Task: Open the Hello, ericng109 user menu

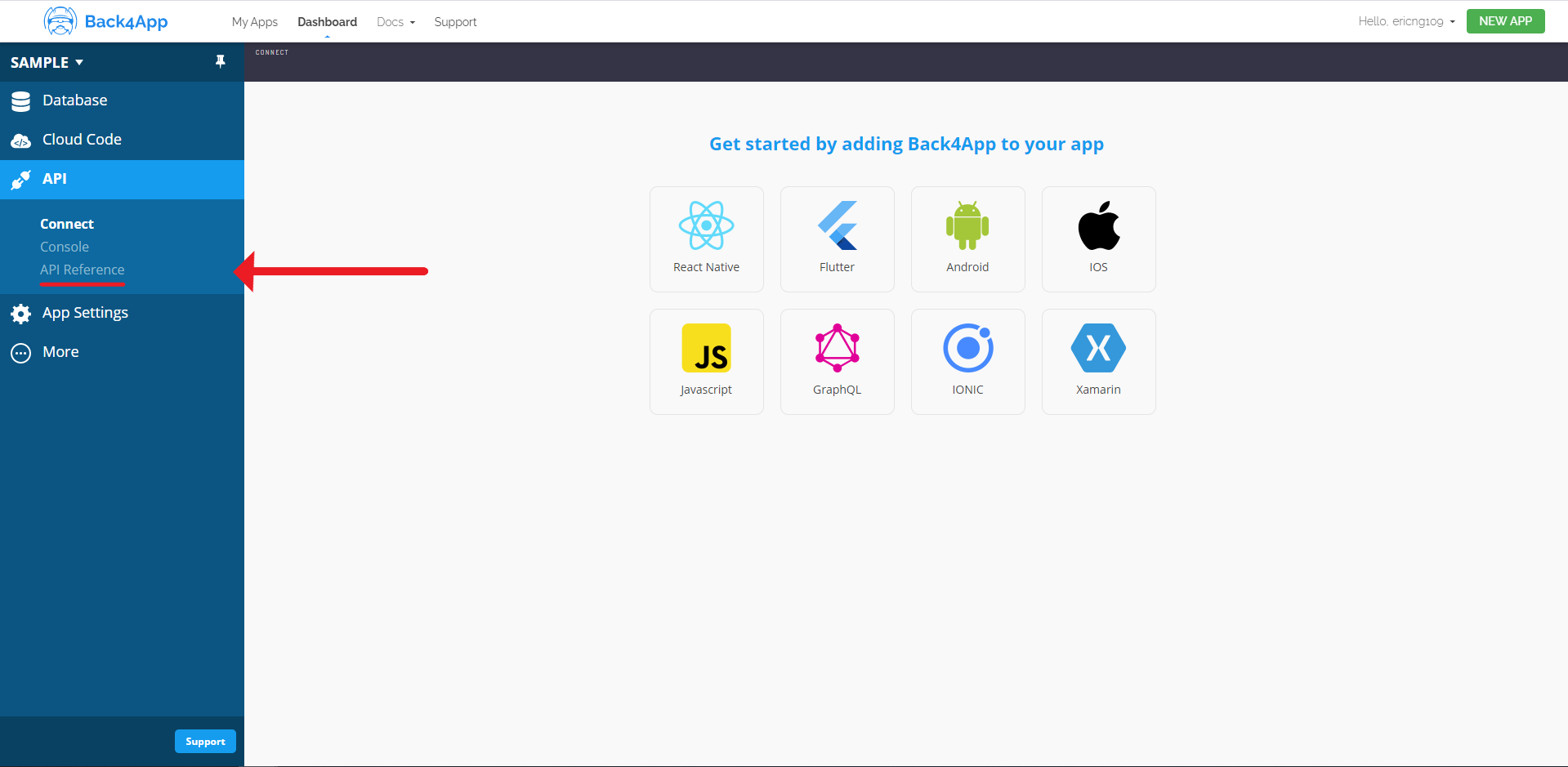Action: click(1406, 21)
